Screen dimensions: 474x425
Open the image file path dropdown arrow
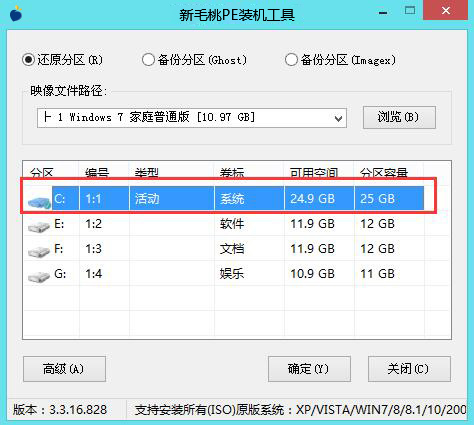pyautogui.click(x=338, y=118)
